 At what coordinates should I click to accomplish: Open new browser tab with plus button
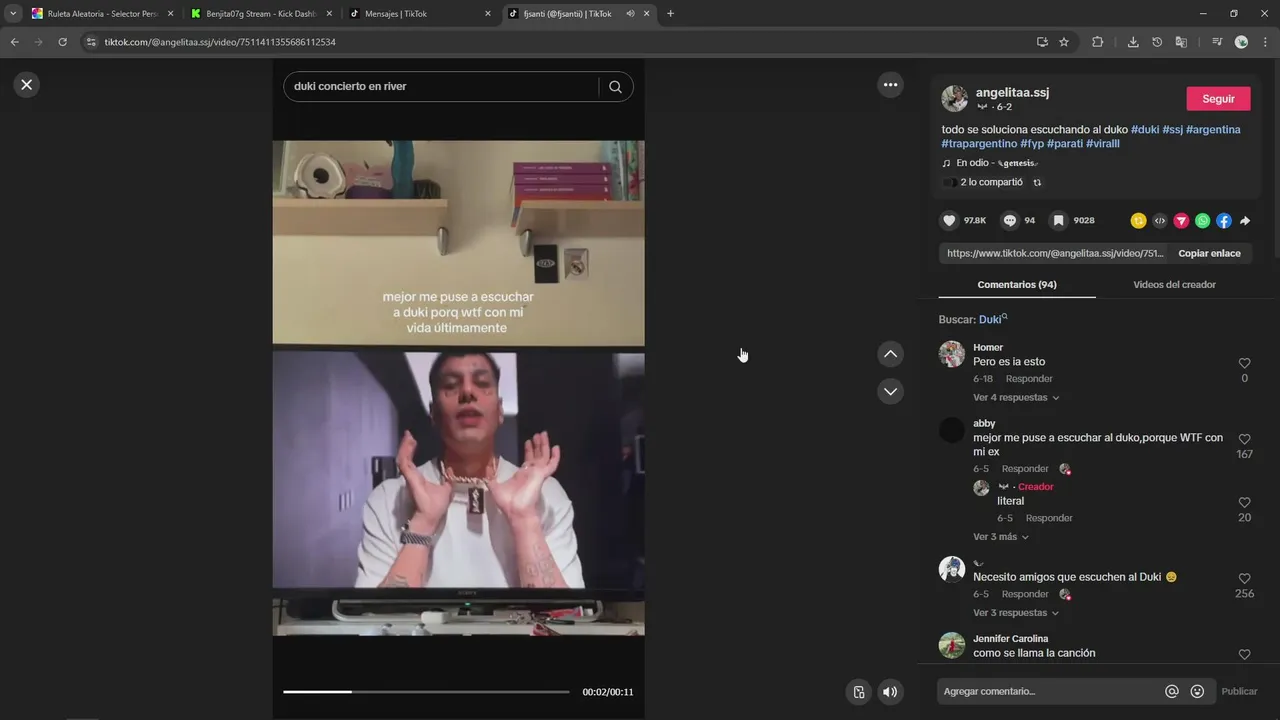coord(670,14)
